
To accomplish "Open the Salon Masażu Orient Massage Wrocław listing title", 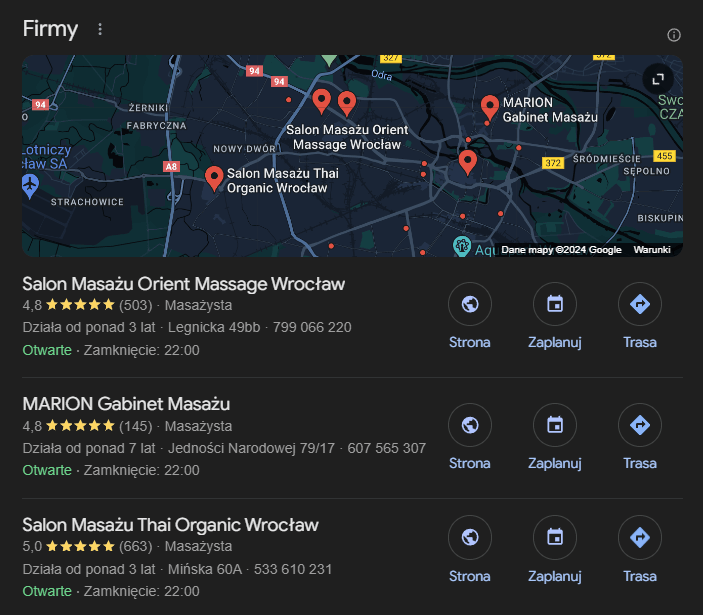I will pos(184,284).
